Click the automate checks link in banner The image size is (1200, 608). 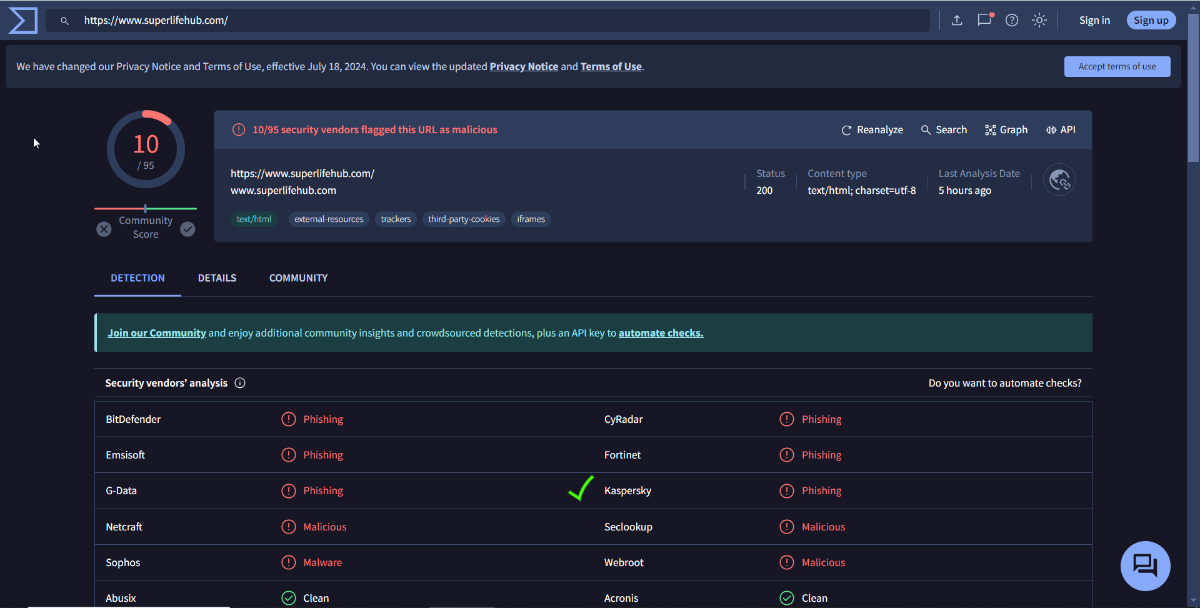click(661, 333)
